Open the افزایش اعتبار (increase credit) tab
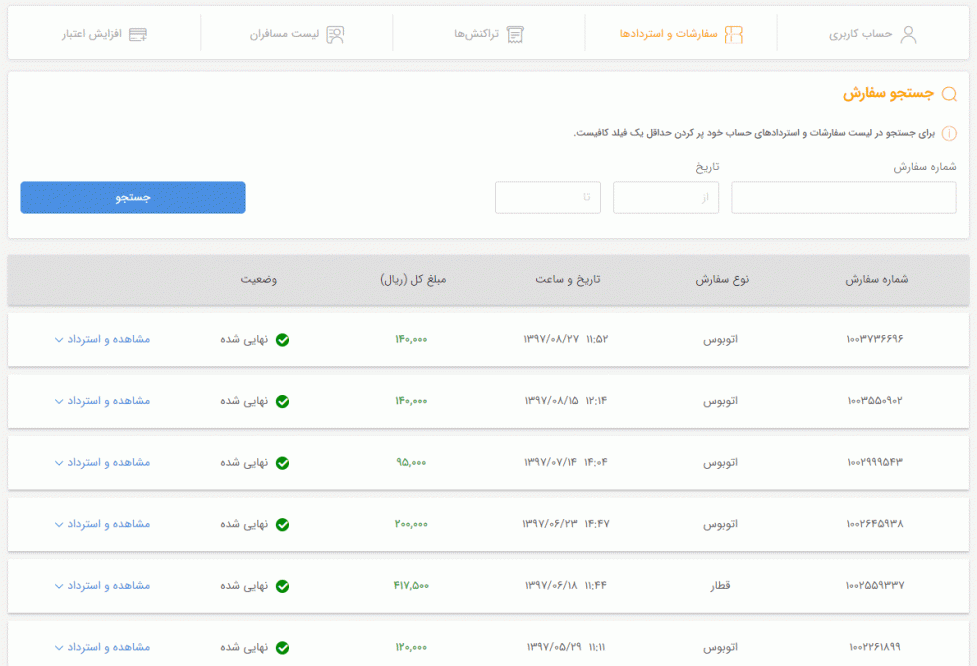This screenshot has width=977, height=666. pos(104,34)
